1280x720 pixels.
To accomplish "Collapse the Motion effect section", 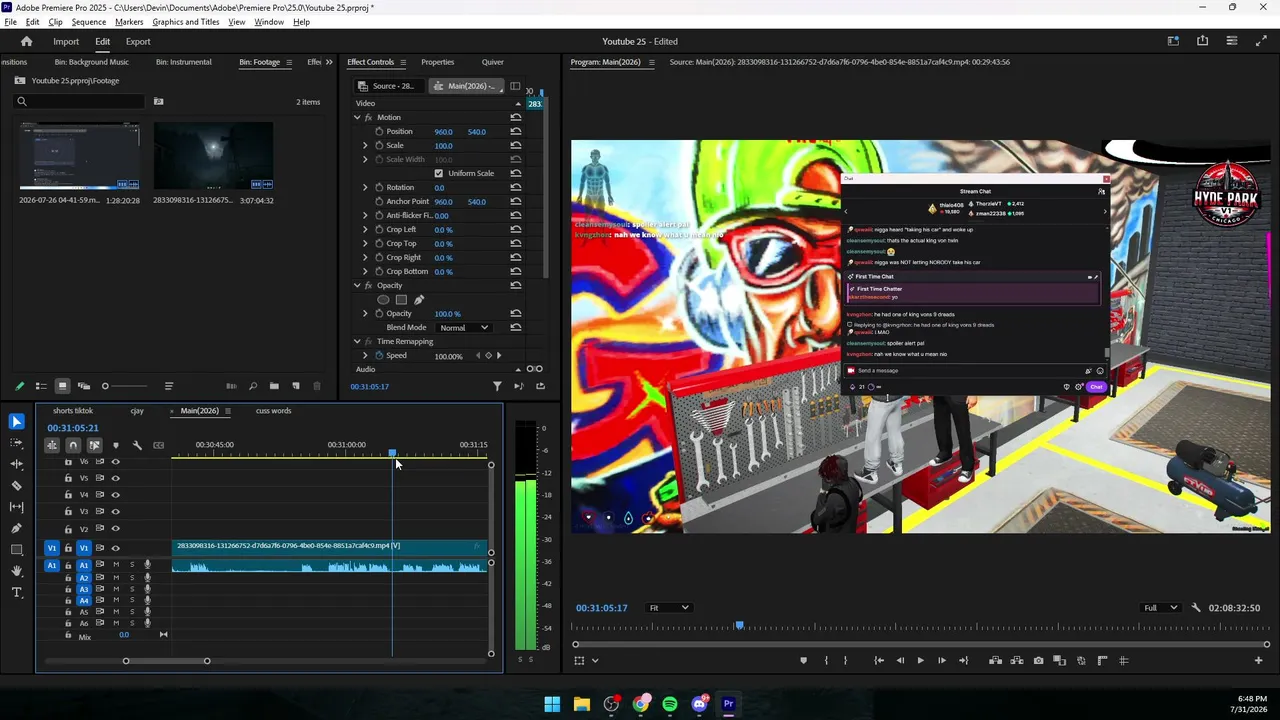I will 357,117.
